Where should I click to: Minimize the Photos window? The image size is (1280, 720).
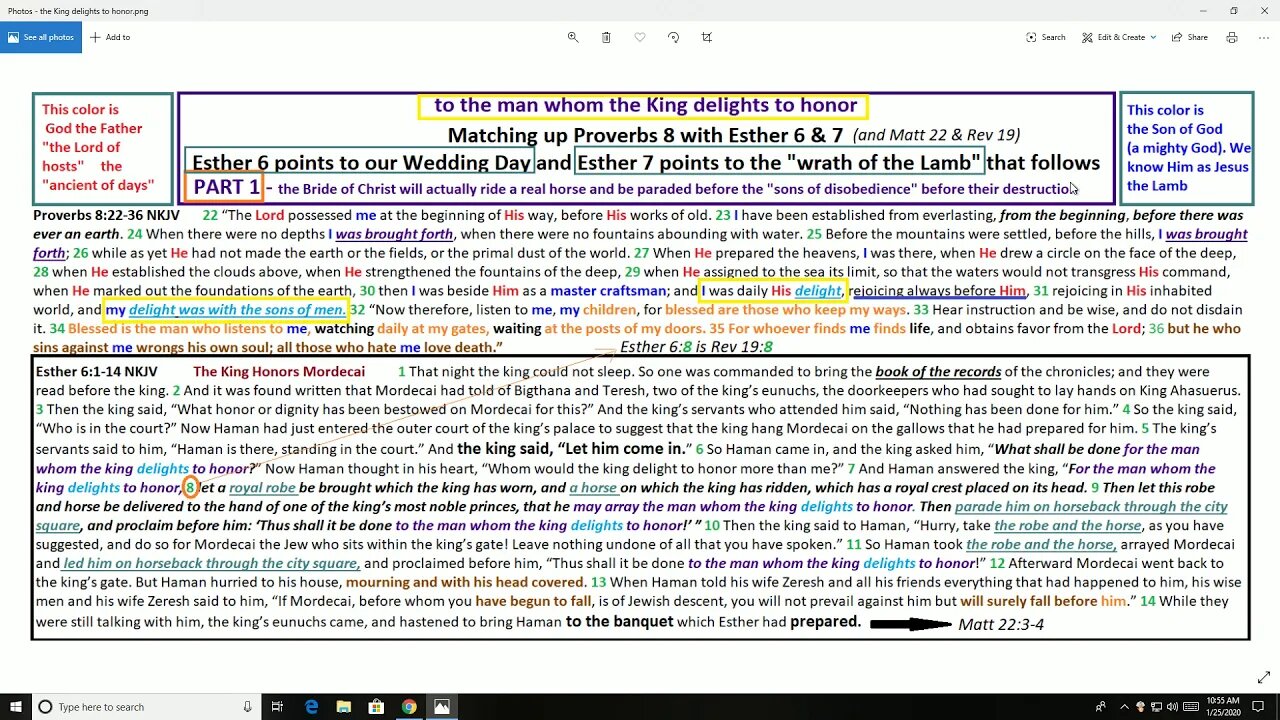pos(1202,10)
